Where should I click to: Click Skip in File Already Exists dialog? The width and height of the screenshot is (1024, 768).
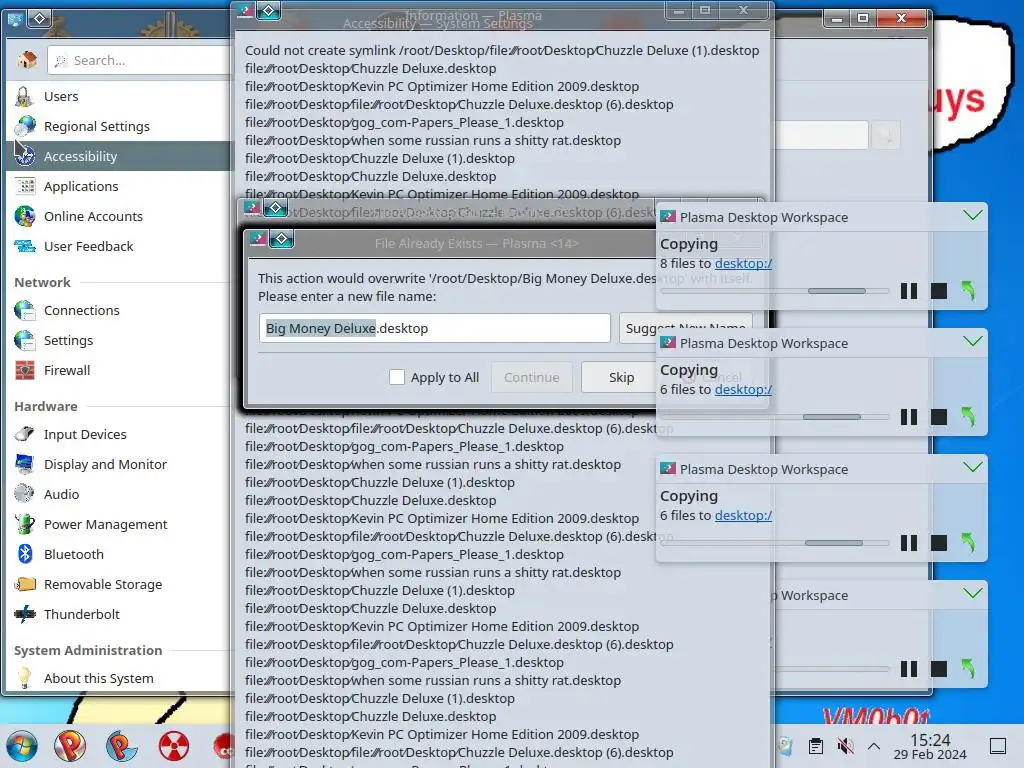[621, 377]
